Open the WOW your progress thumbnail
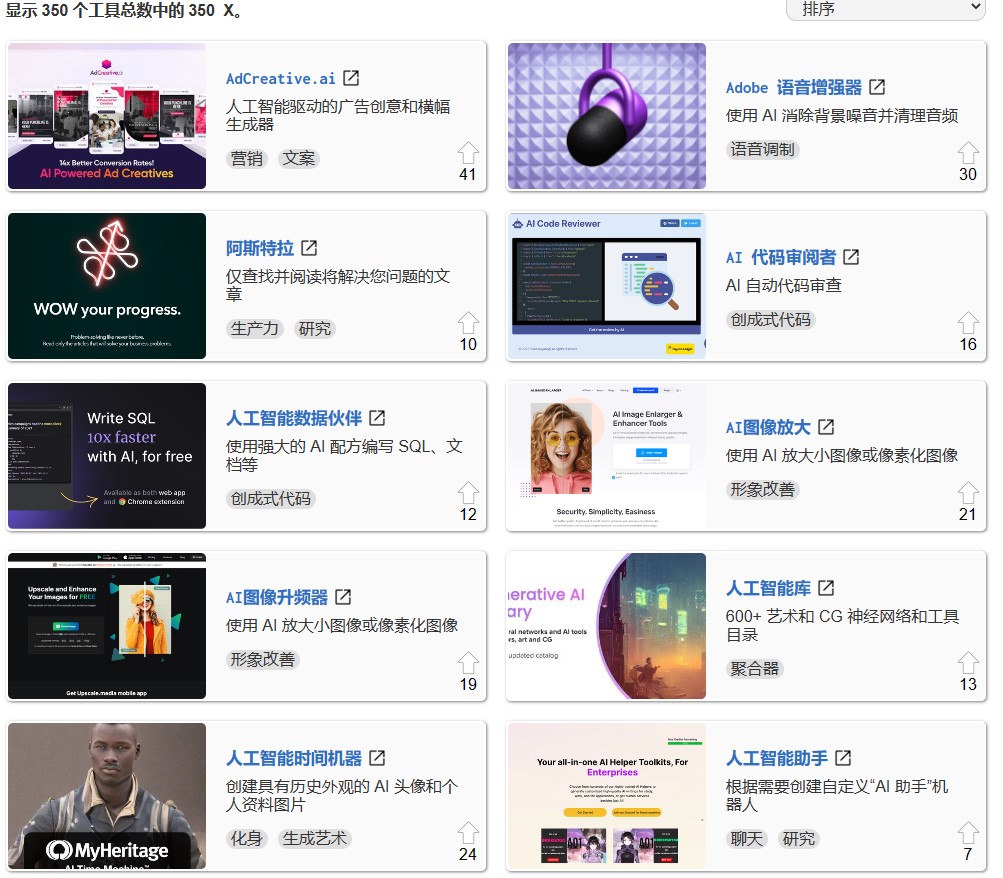1003x878 pixels. (107, 286)
